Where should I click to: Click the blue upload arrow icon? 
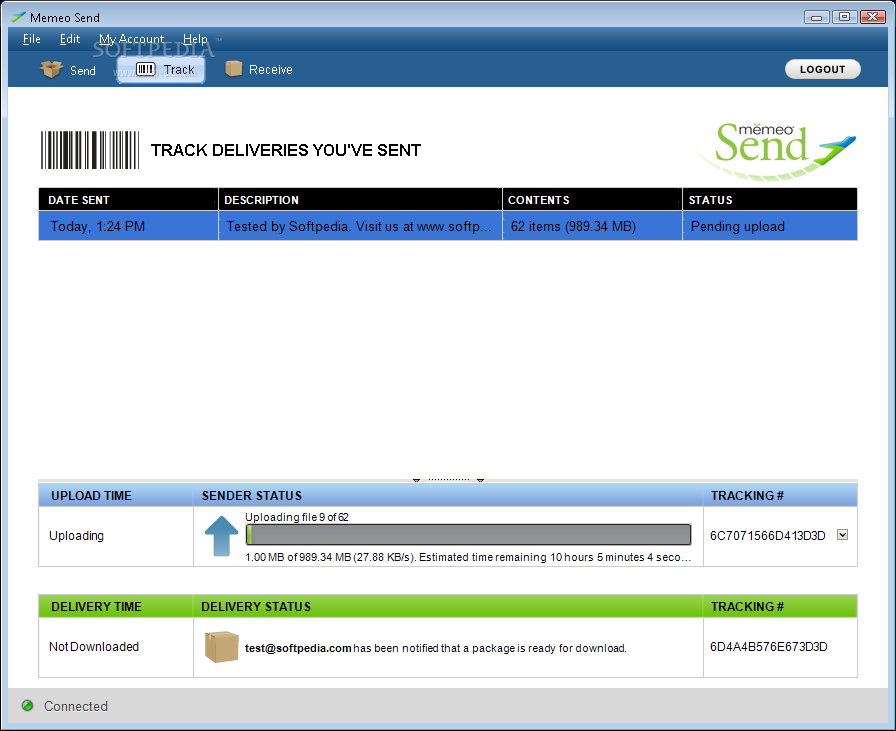tap(221, 536)
